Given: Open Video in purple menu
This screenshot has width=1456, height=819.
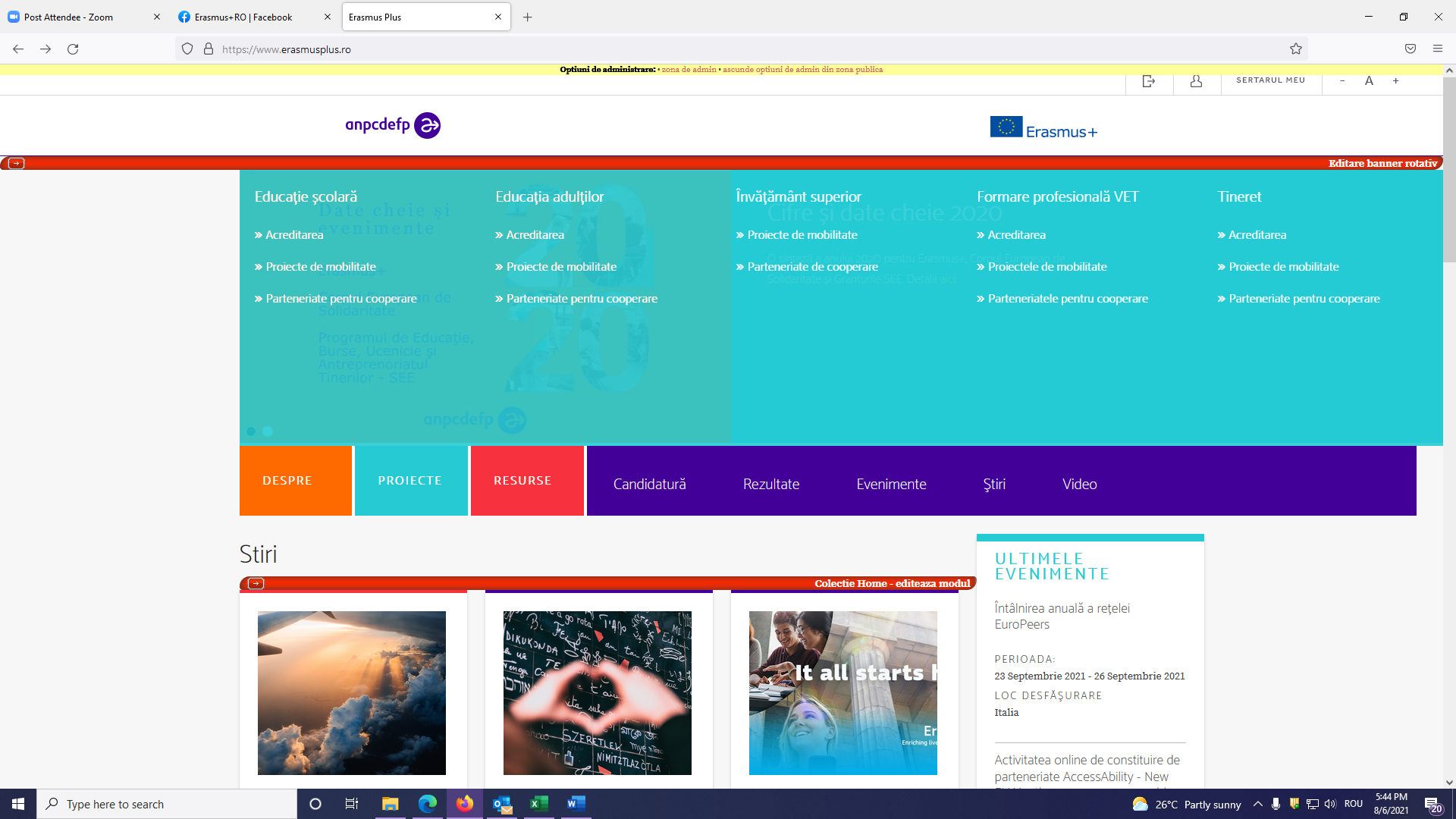Looking at the screenshot, I should 1080,484.
